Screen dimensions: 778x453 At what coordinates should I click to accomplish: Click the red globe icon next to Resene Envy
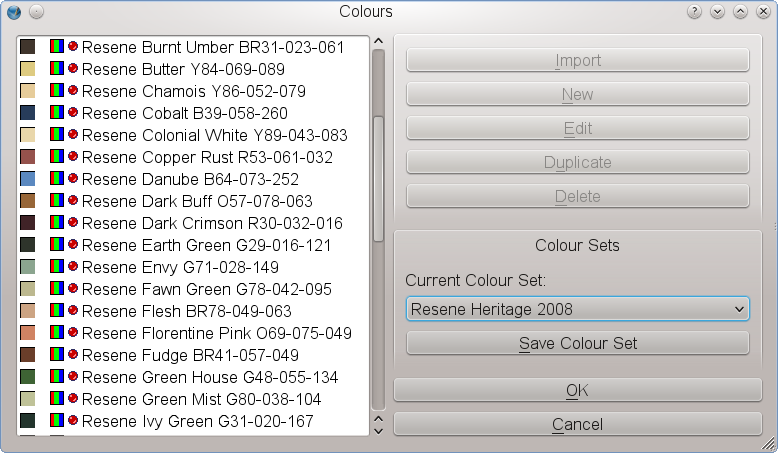[73, 267]
